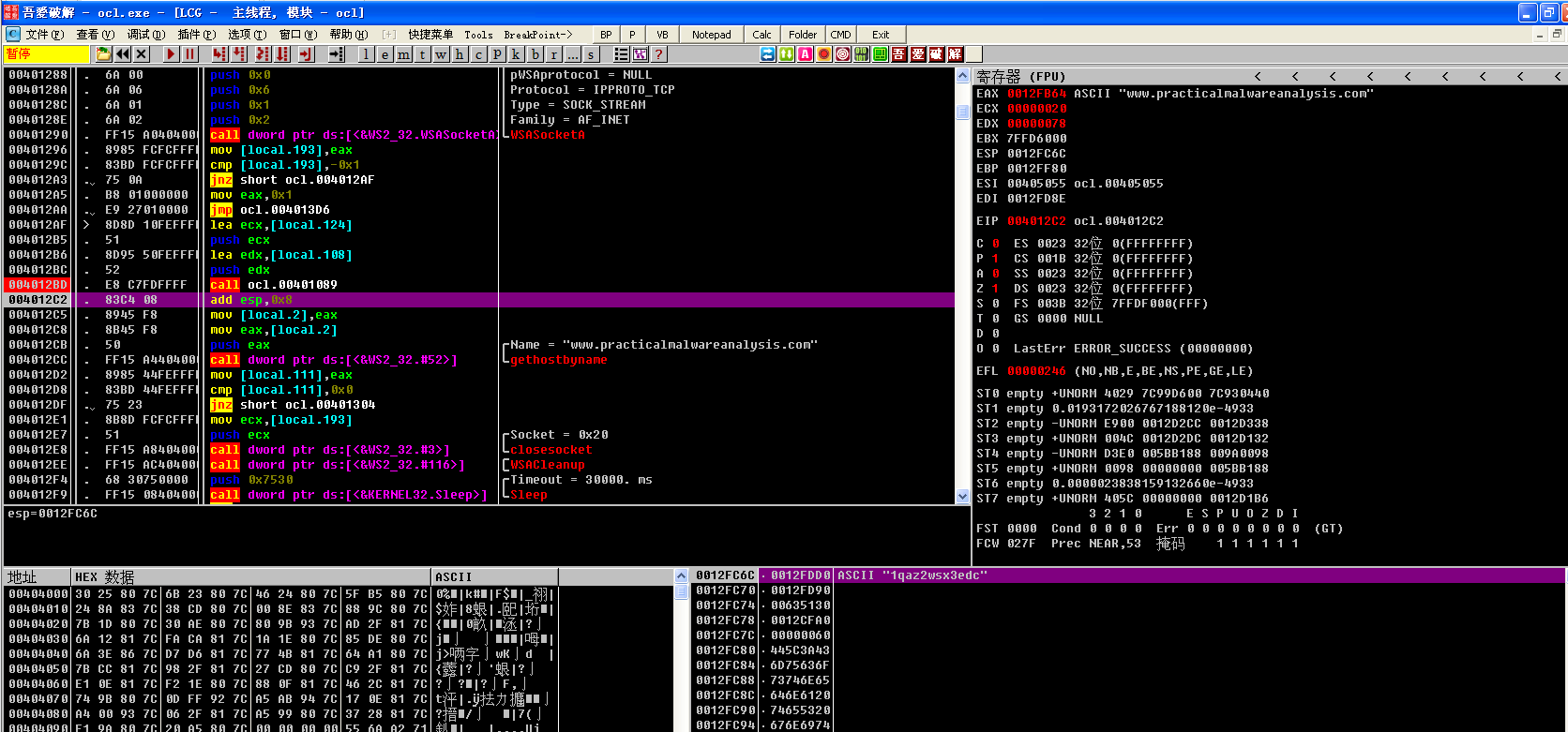Click the 寄存器 (FPU) register header
Screen dimensions: 1568x732
click(1020, 76)
